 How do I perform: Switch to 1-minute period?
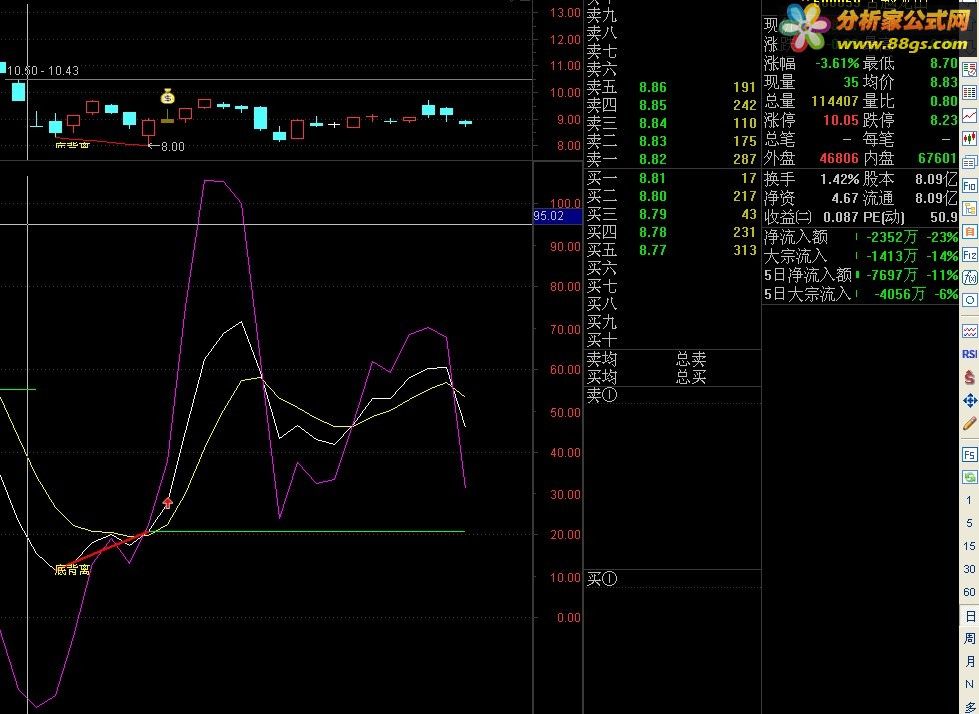coord(969,500)
